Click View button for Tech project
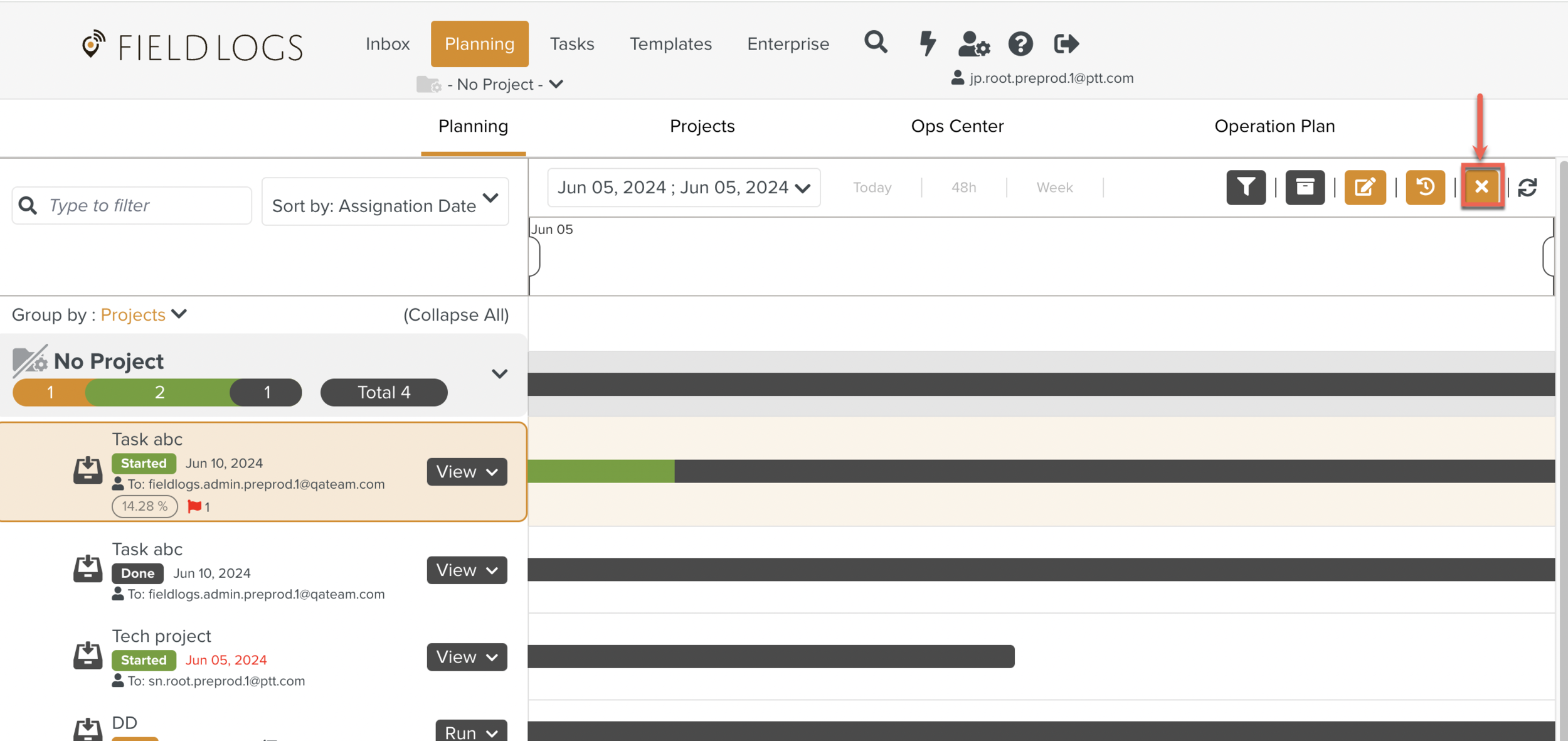The image size is (1568, 741). point(467,657)
